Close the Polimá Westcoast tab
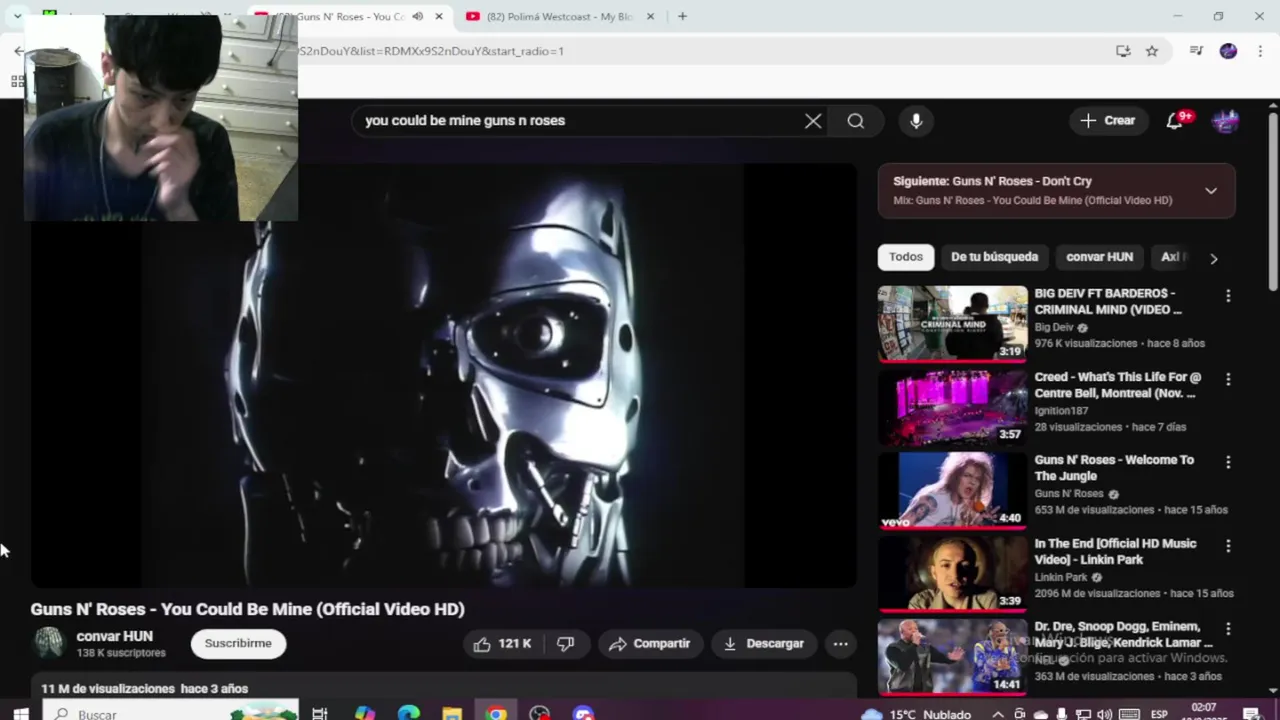Viewport: 1280px width, 720px height. click(x=650, y=16)
